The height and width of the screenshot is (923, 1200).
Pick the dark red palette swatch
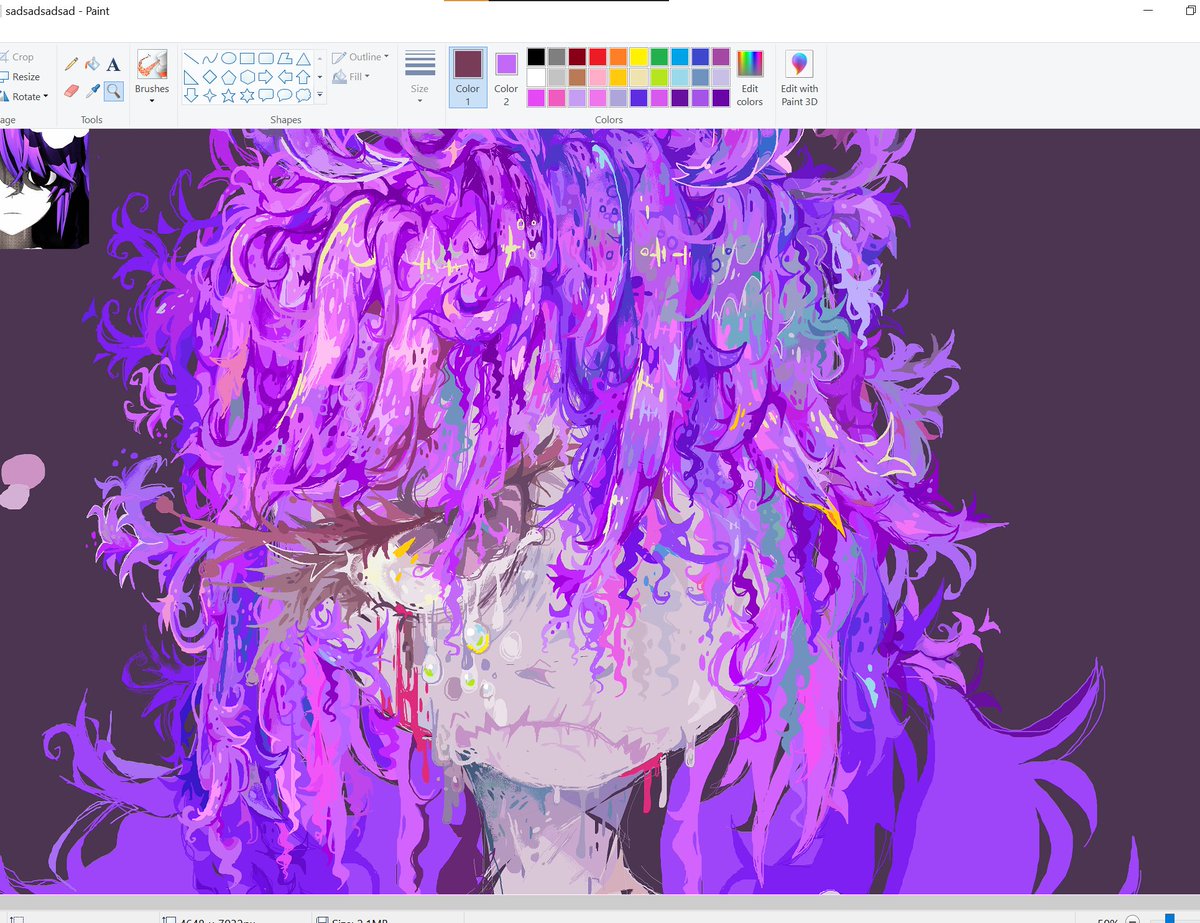(x=577, y=56)
